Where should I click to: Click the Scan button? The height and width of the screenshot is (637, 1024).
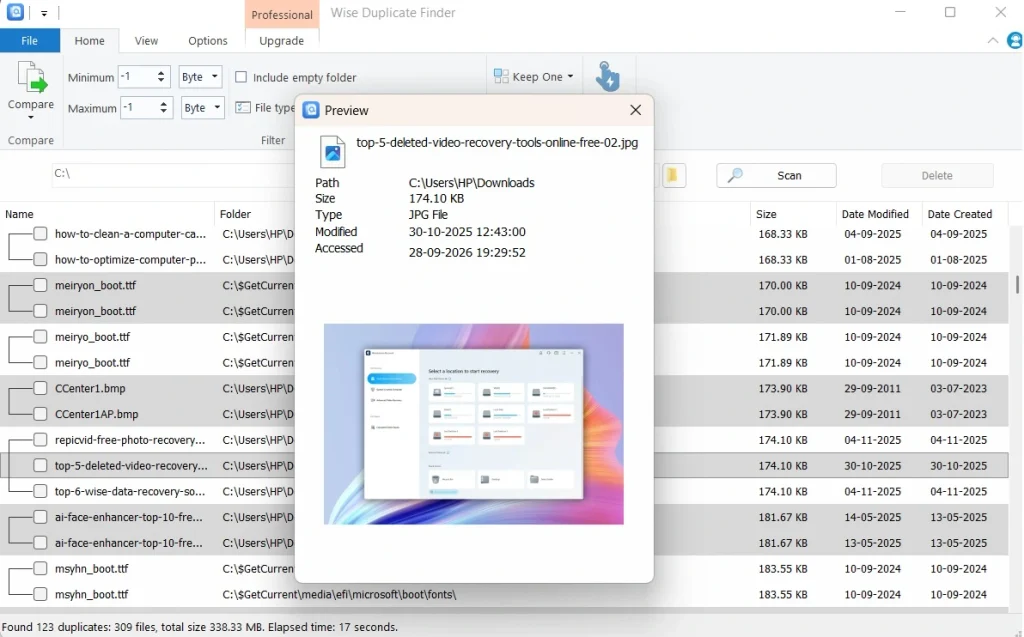776,175
